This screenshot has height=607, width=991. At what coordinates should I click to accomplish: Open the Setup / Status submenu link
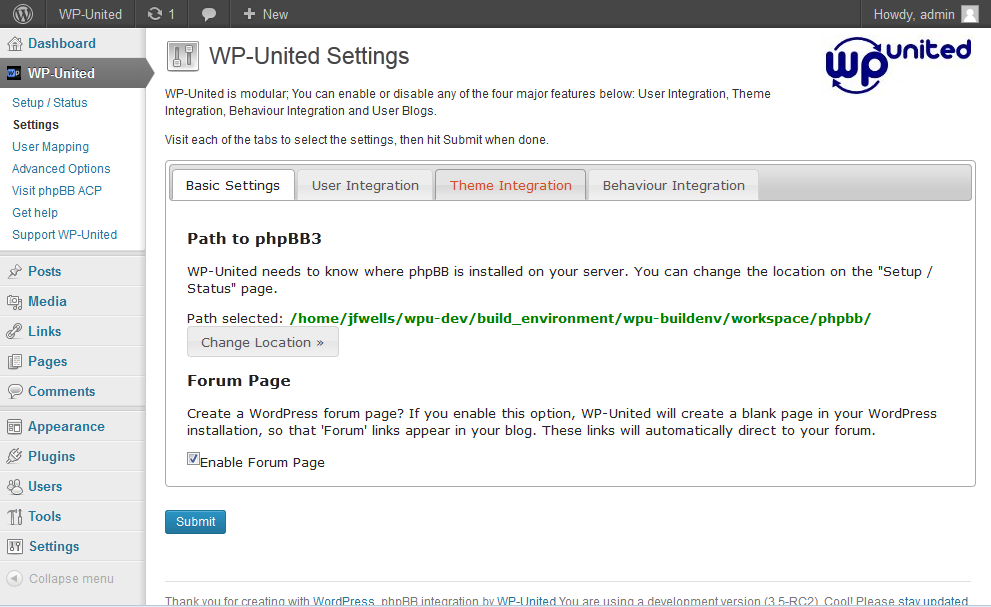[50, 102]
